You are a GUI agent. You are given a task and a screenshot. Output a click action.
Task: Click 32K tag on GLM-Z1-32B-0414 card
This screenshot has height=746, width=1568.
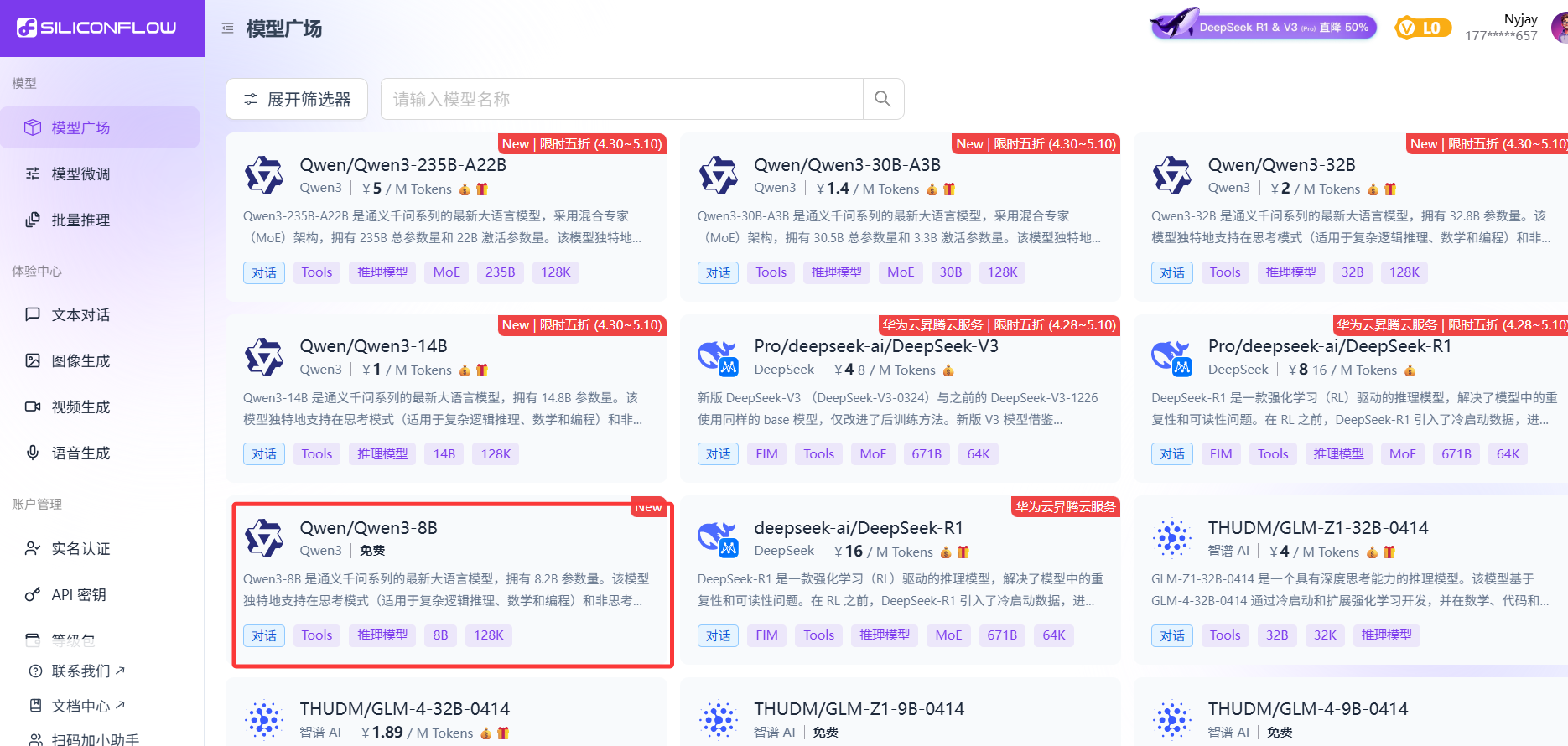pos(1325,635)
